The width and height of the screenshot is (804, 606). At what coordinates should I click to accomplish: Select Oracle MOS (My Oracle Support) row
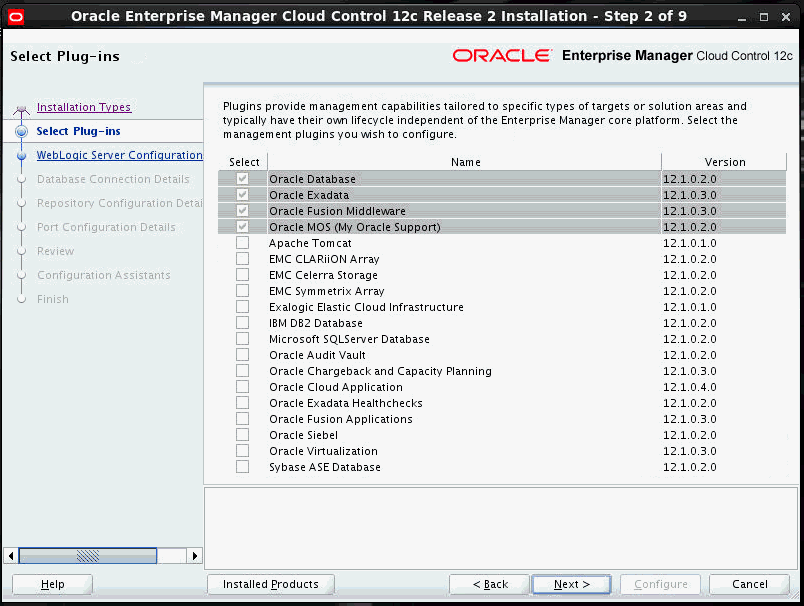coord(502,227)
